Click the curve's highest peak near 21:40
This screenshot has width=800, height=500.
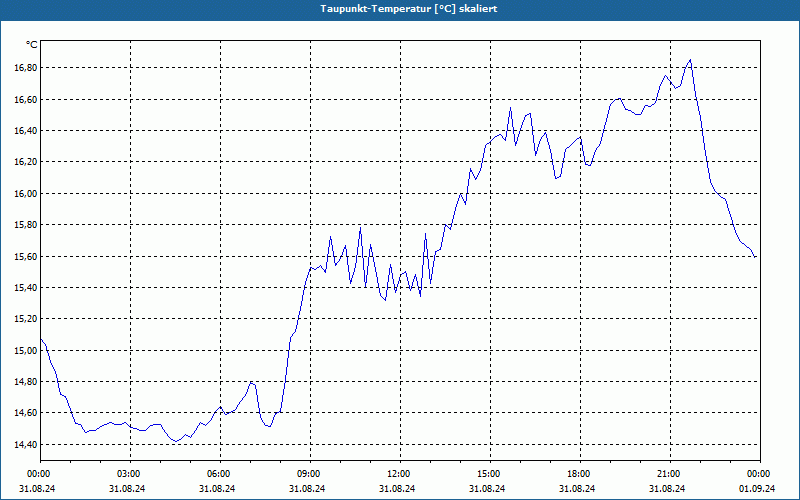point(690,60)
